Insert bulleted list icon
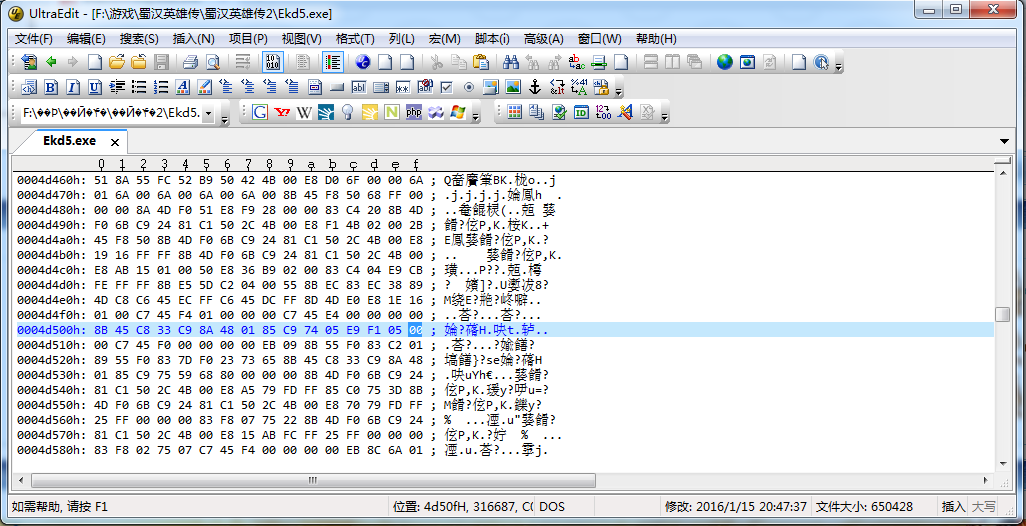The image size is (1026, 526). click(x=139, y=87)
